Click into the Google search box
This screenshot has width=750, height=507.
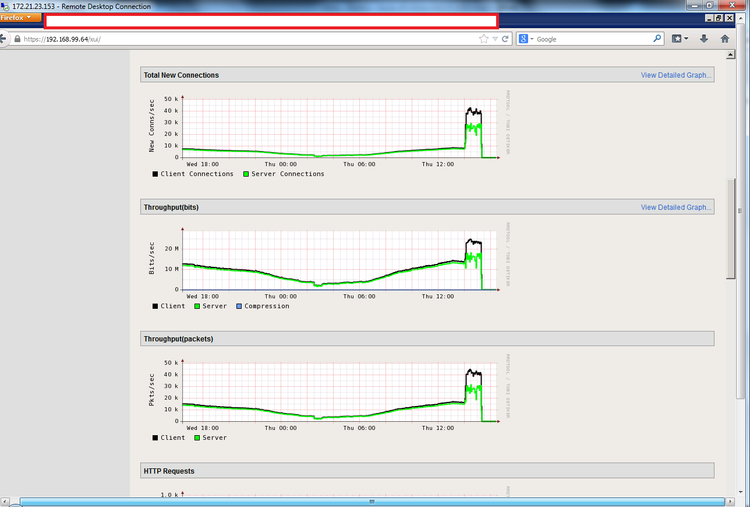point(593,39)
